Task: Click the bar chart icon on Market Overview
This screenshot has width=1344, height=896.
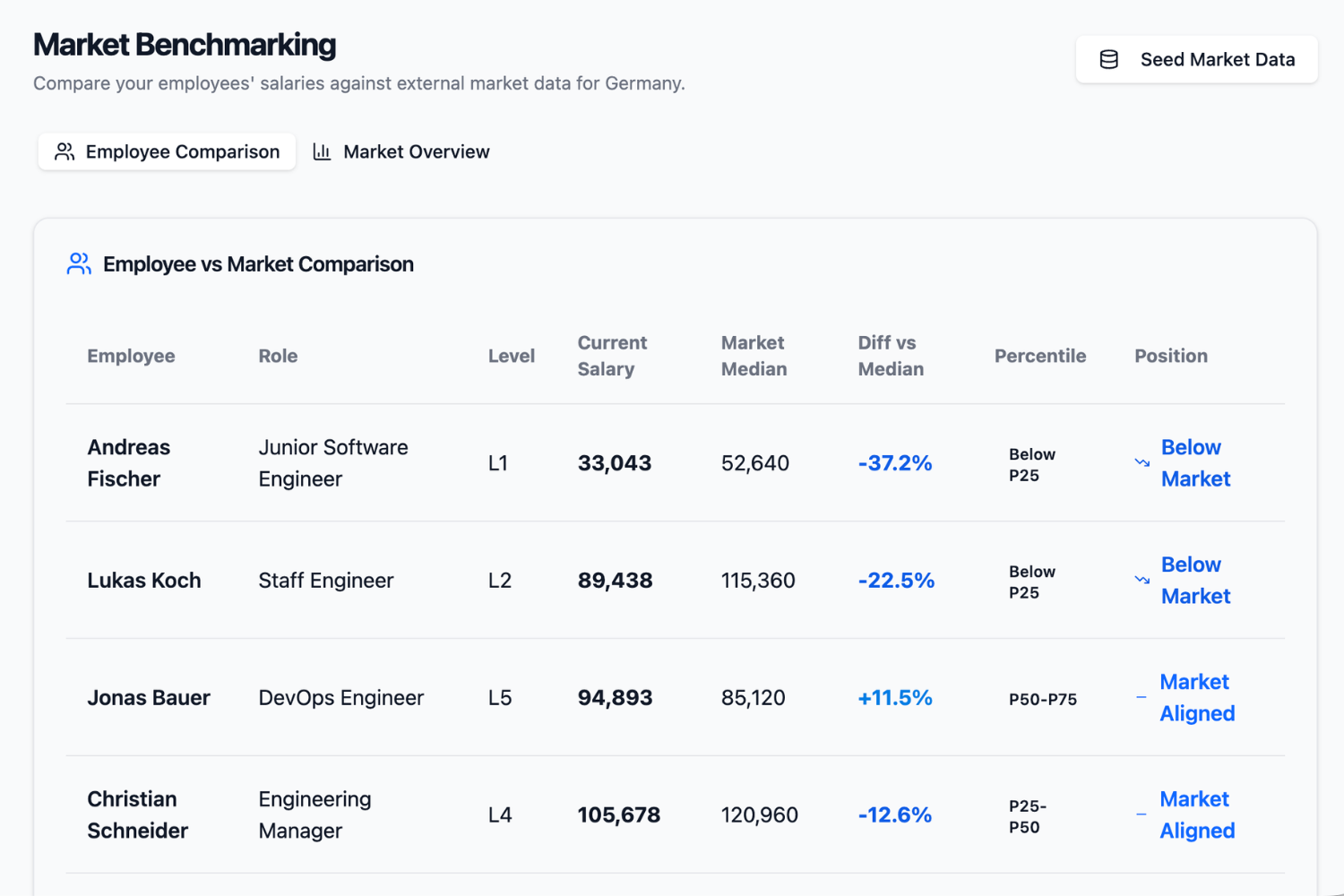Action: tap(322, 151)
